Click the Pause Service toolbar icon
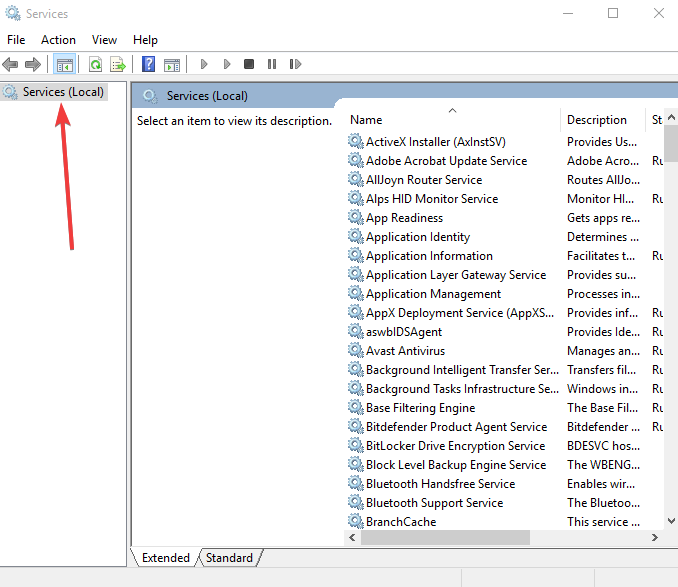The width and height of the screenshot is (678, 587). coord(272,64)
